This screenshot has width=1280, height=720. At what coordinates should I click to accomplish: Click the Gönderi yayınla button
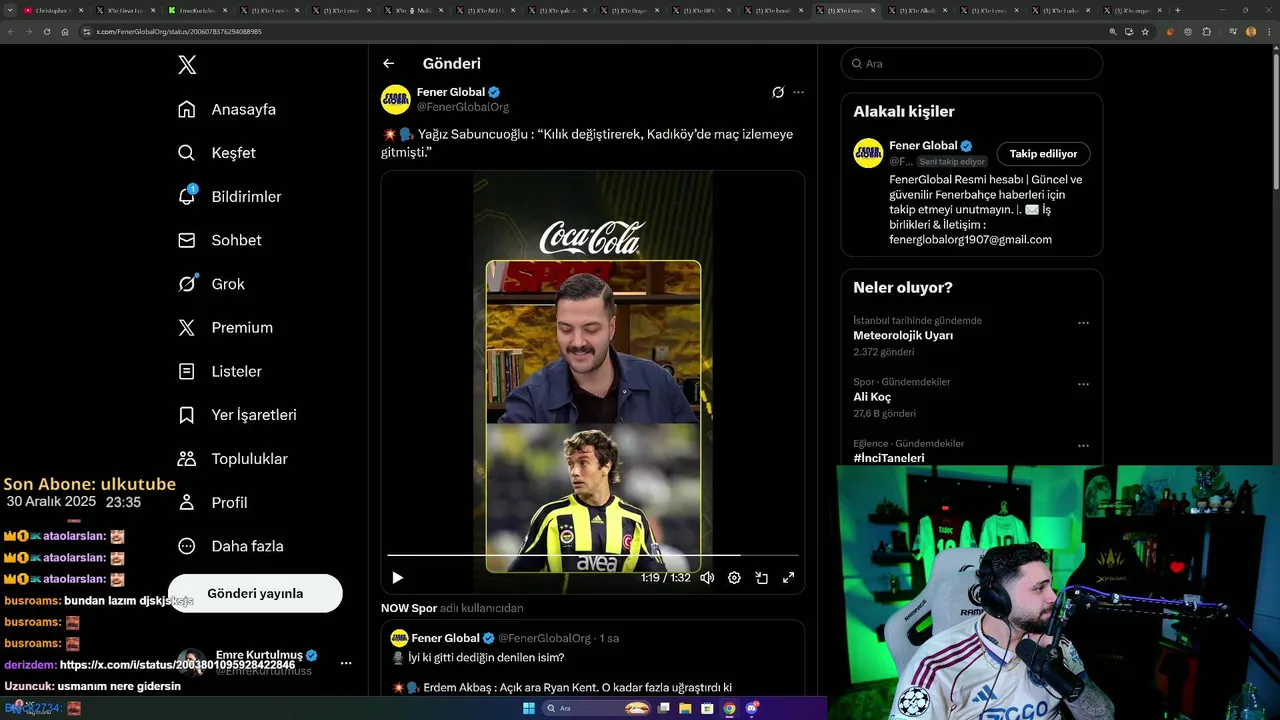pos(255,593)
